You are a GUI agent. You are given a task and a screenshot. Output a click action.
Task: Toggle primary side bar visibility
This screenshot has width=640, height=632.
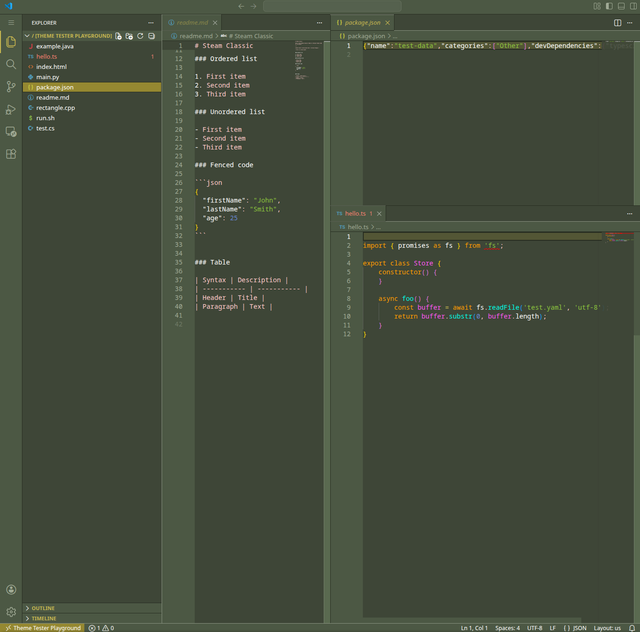609,6
